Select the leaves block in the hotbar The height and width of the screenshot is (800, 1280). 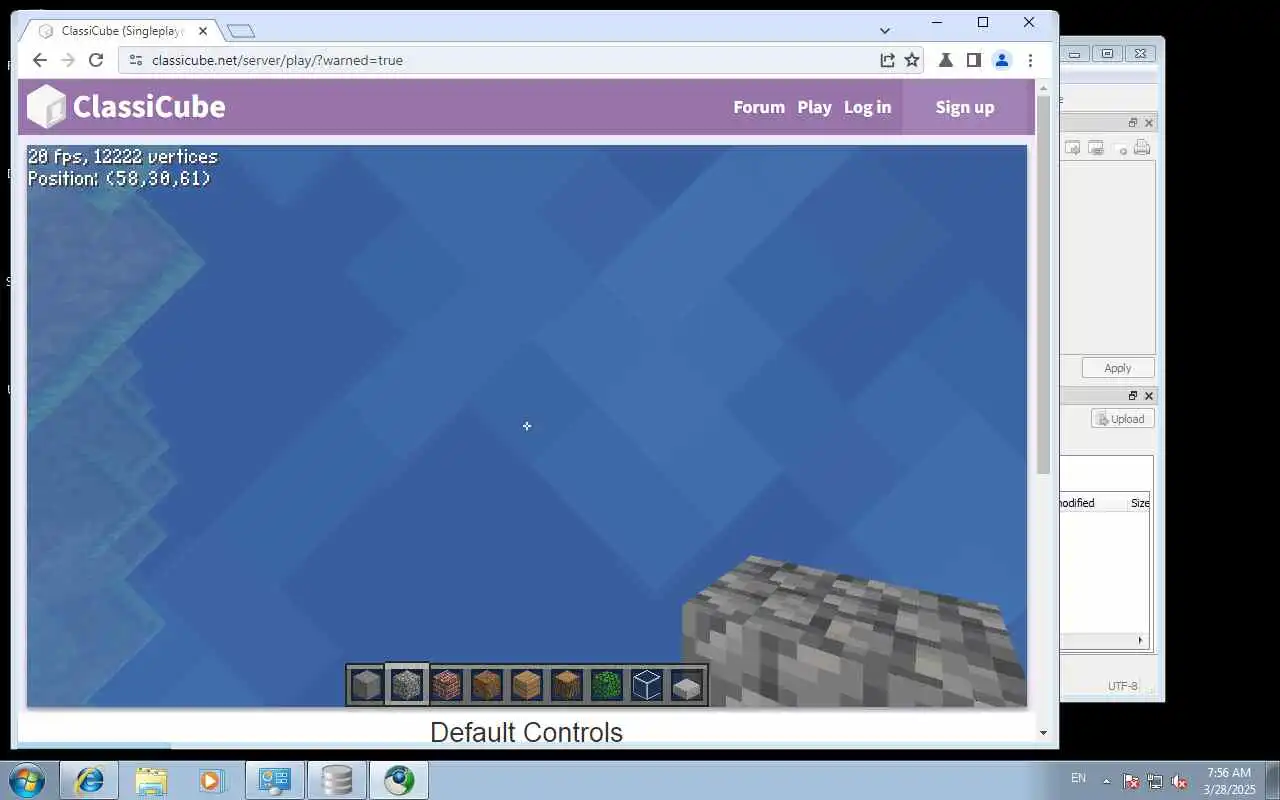(607, 685)
